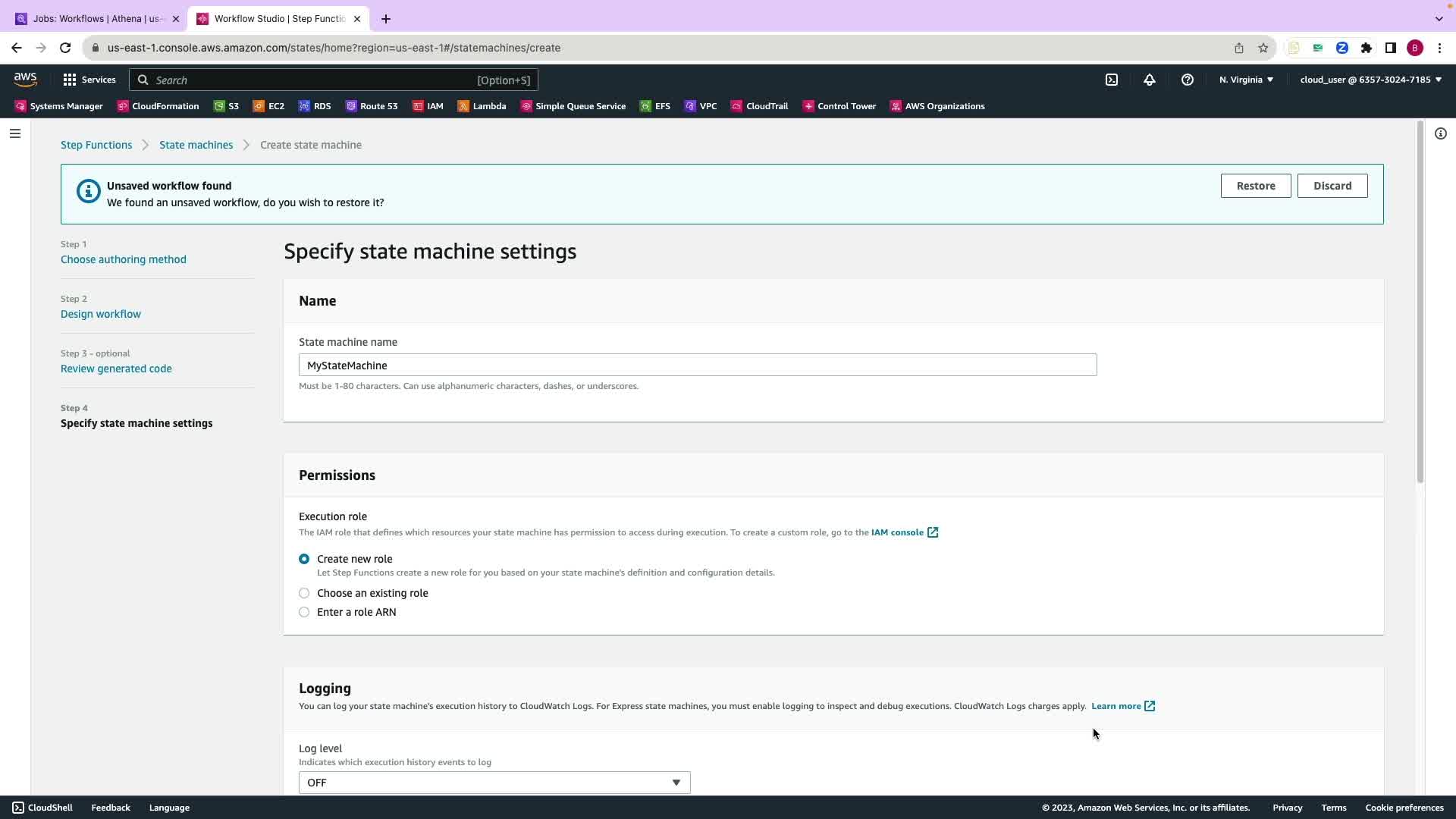Screen dimensions: 1456x819
Task: Select Enter a role ARN option
Action: tap(304, 612)
